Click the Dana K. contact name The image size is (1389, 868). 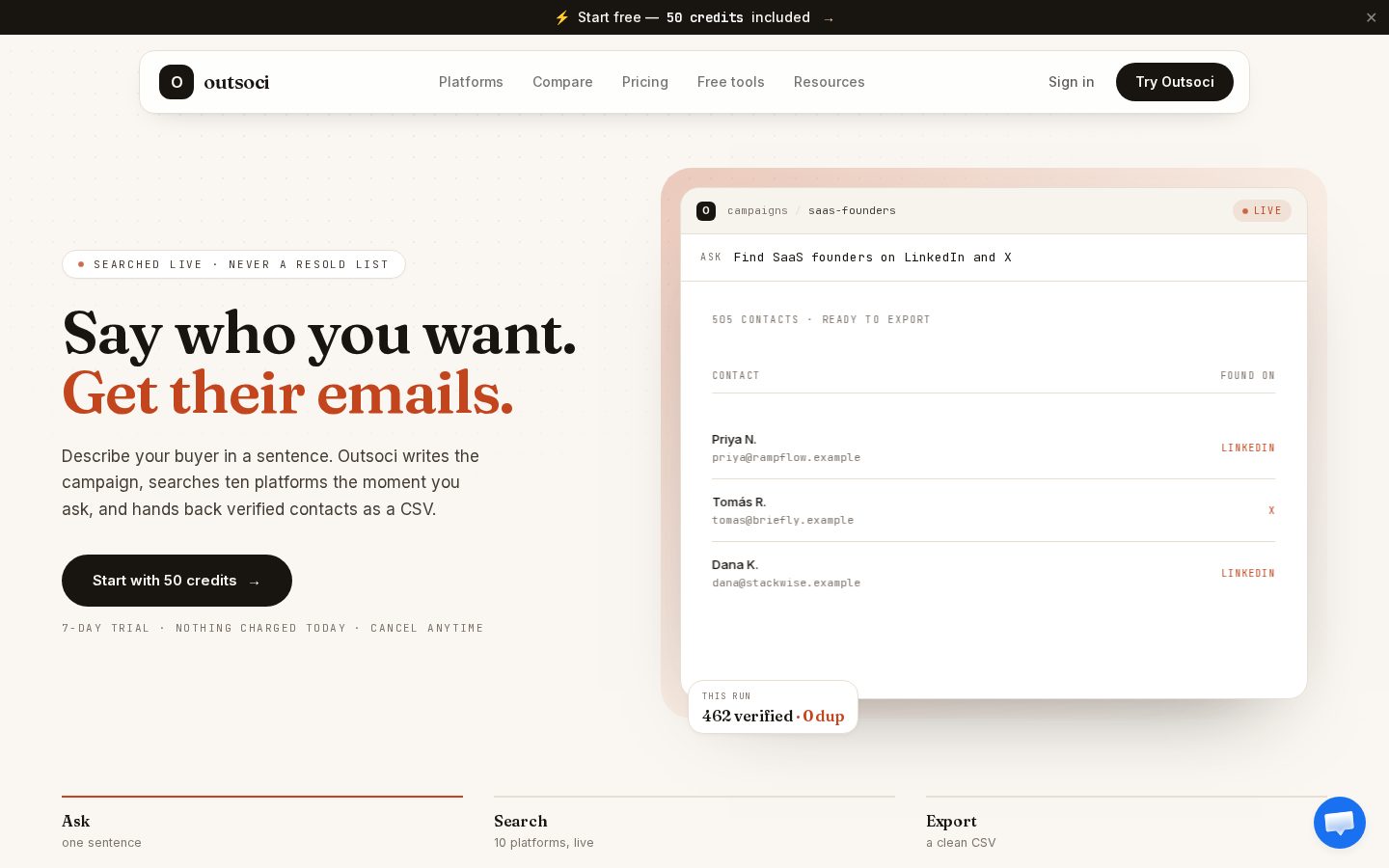(735, 565)
